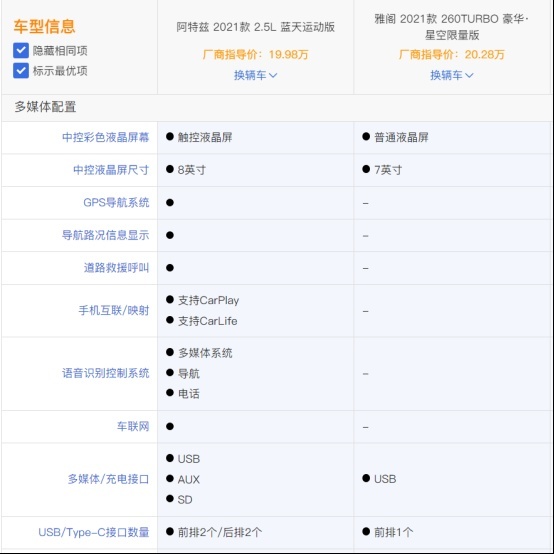The width and height of the screenshot is (554, 554).
Task: Uncheck the 隐藏相同项 checkbox
Action: coord(21,51)
